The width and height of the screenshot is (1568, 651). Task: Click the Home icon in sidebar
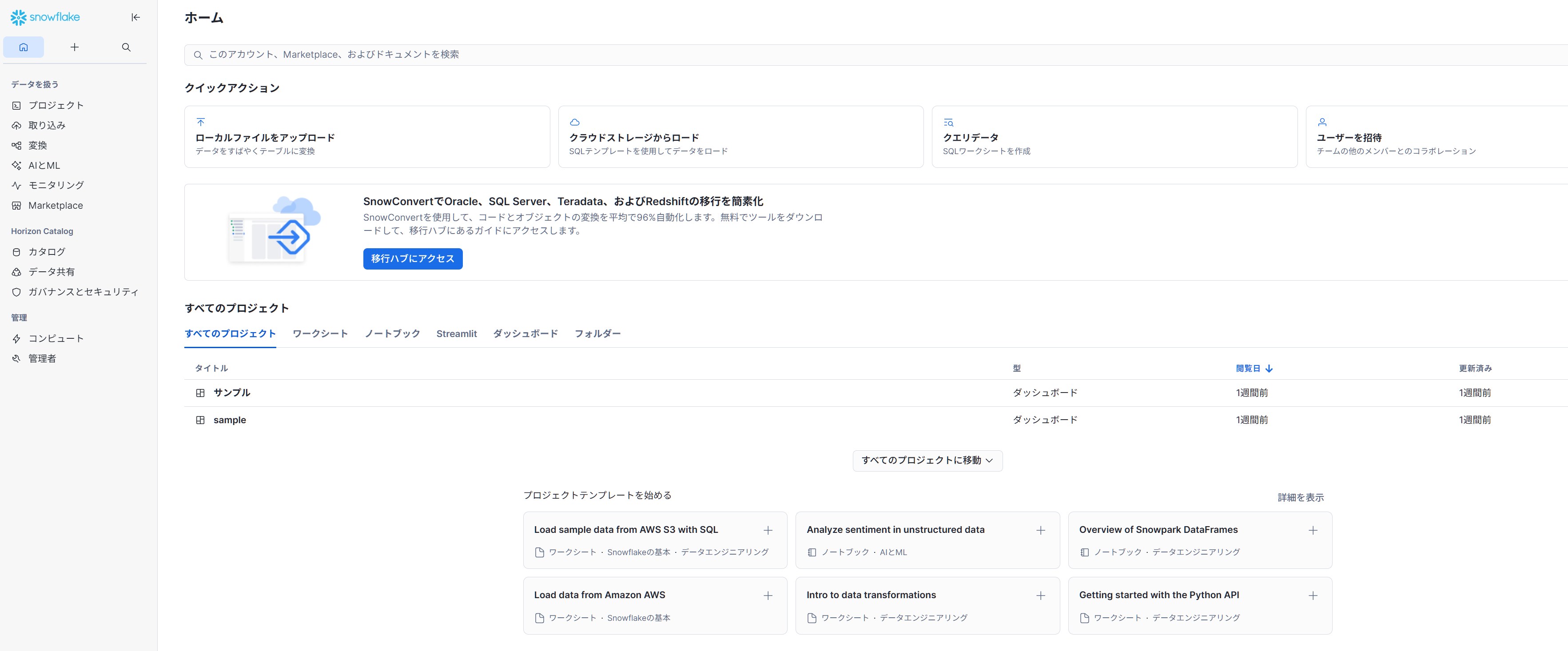(x=24, y=47)
